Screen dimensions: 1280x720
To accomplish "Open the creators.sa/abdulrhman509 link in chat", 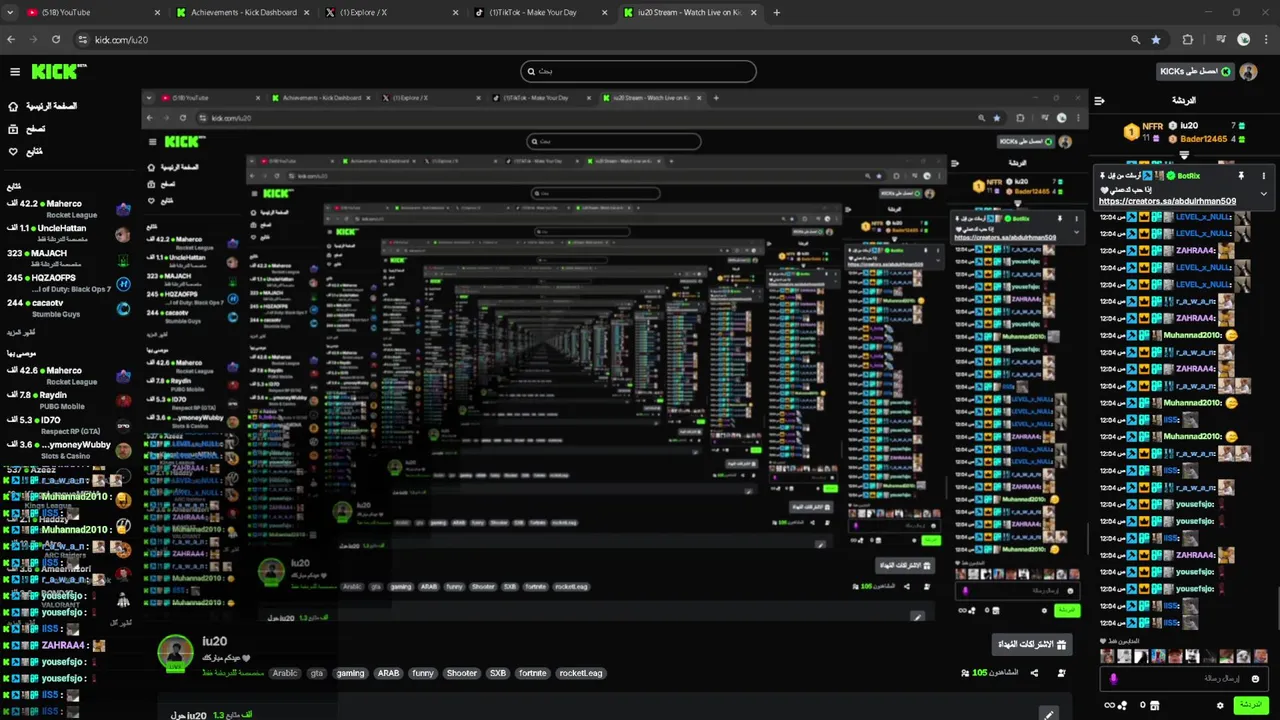I will tap(1167, 201).
